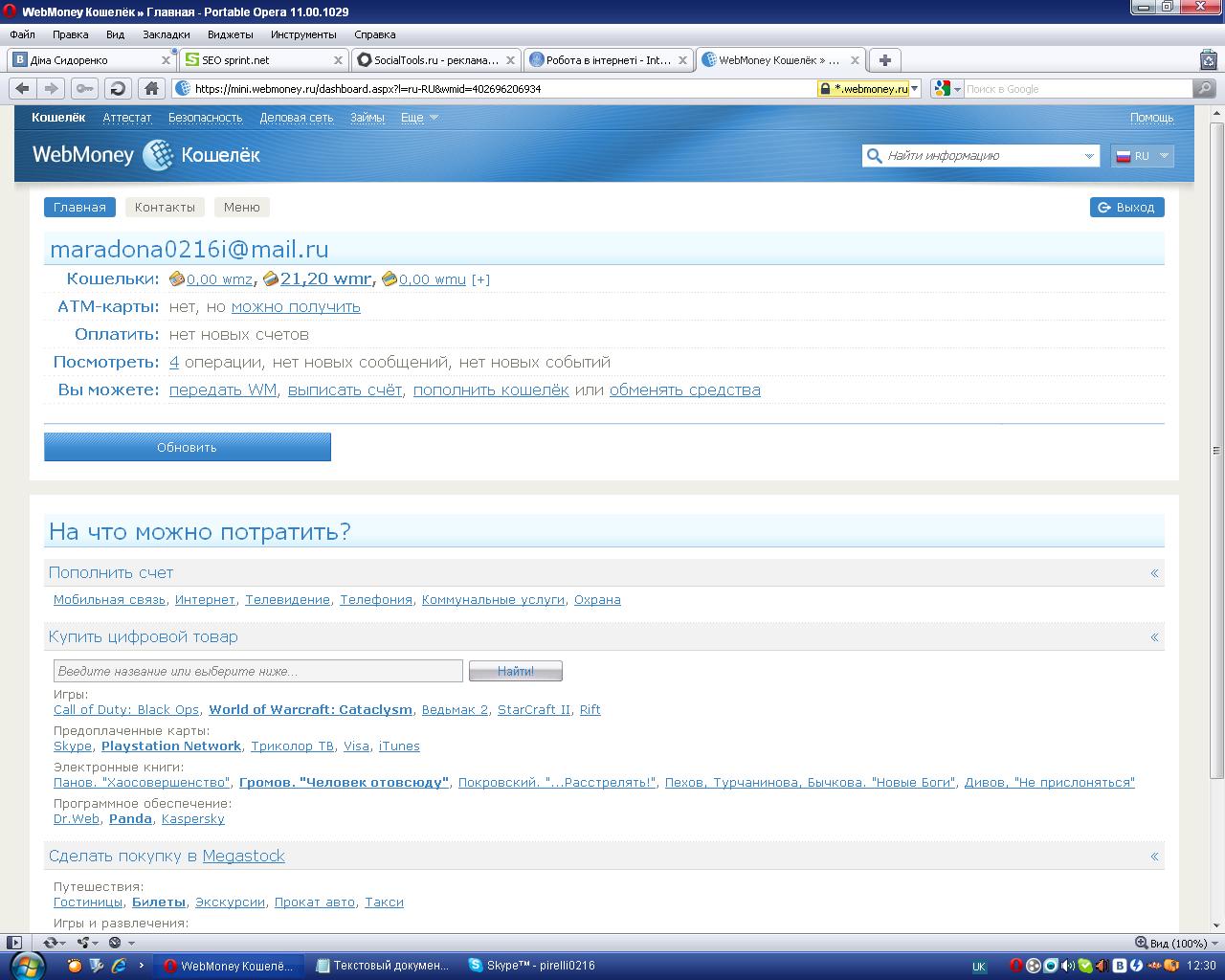This screenshot has height=980, width=1225.
Task: Open the Текстовый документ taskbar button
Action: [382, 966]
